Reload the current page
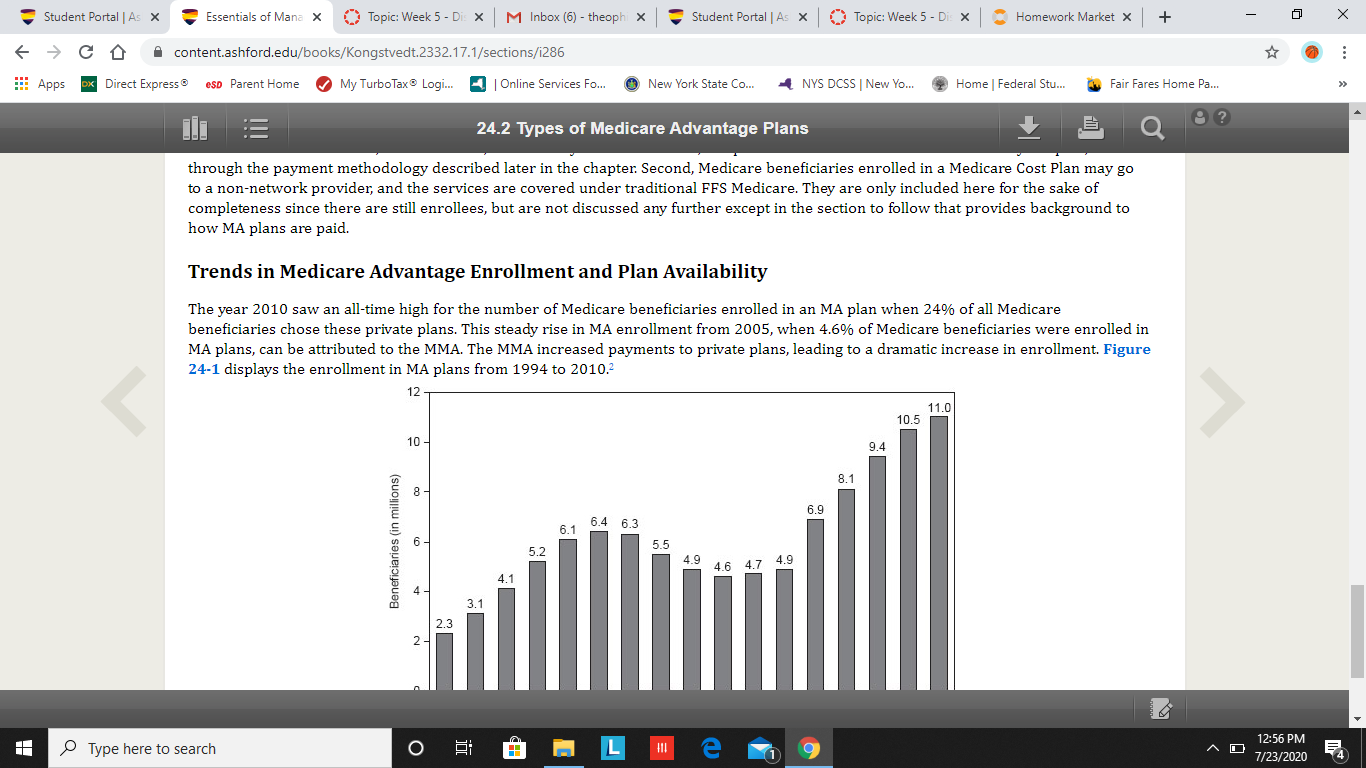The image size is (1366, 768). (87, 52)
